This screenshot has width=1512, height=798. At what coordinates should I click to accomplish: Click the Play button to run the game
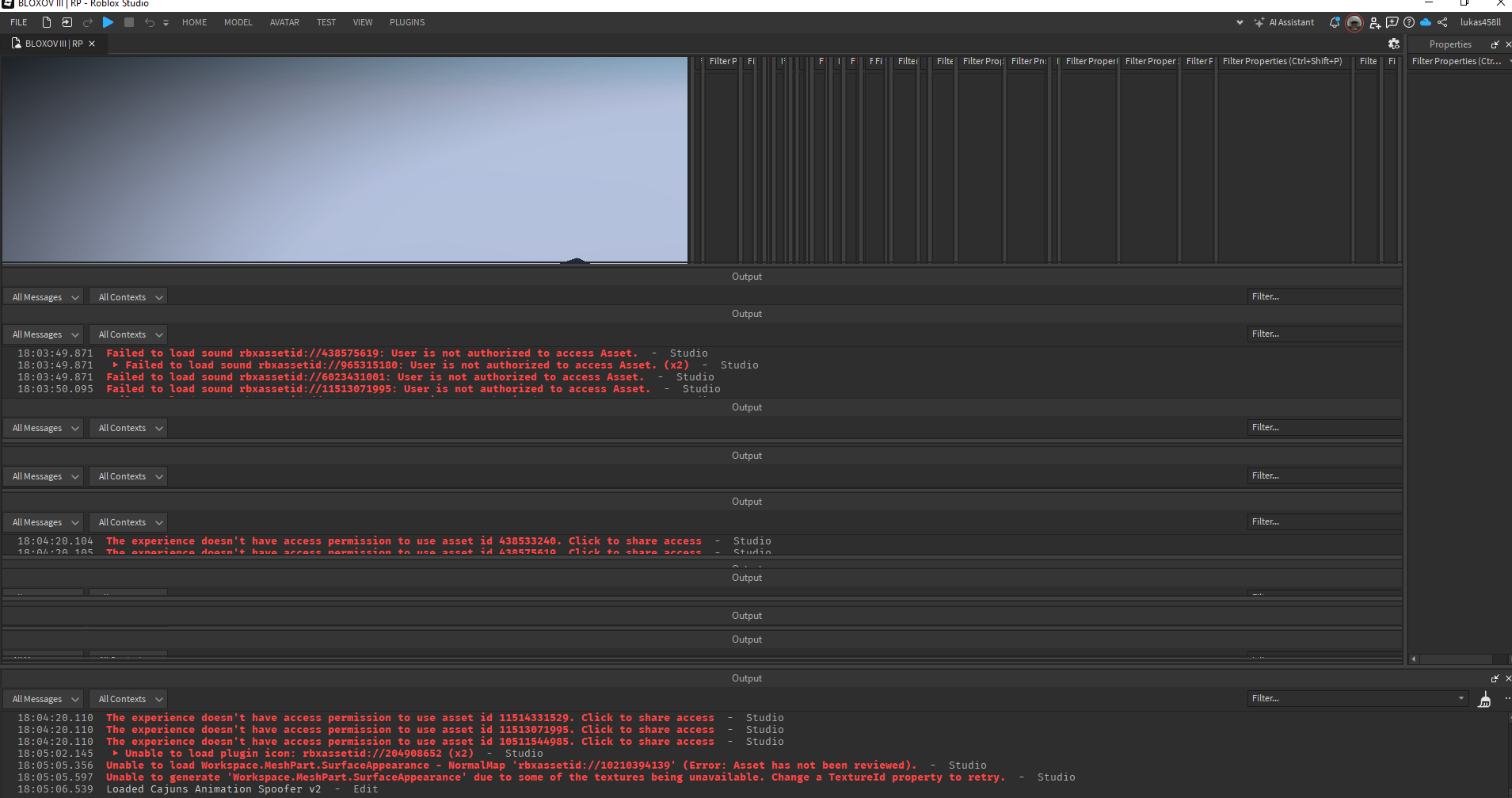(108, 22)
